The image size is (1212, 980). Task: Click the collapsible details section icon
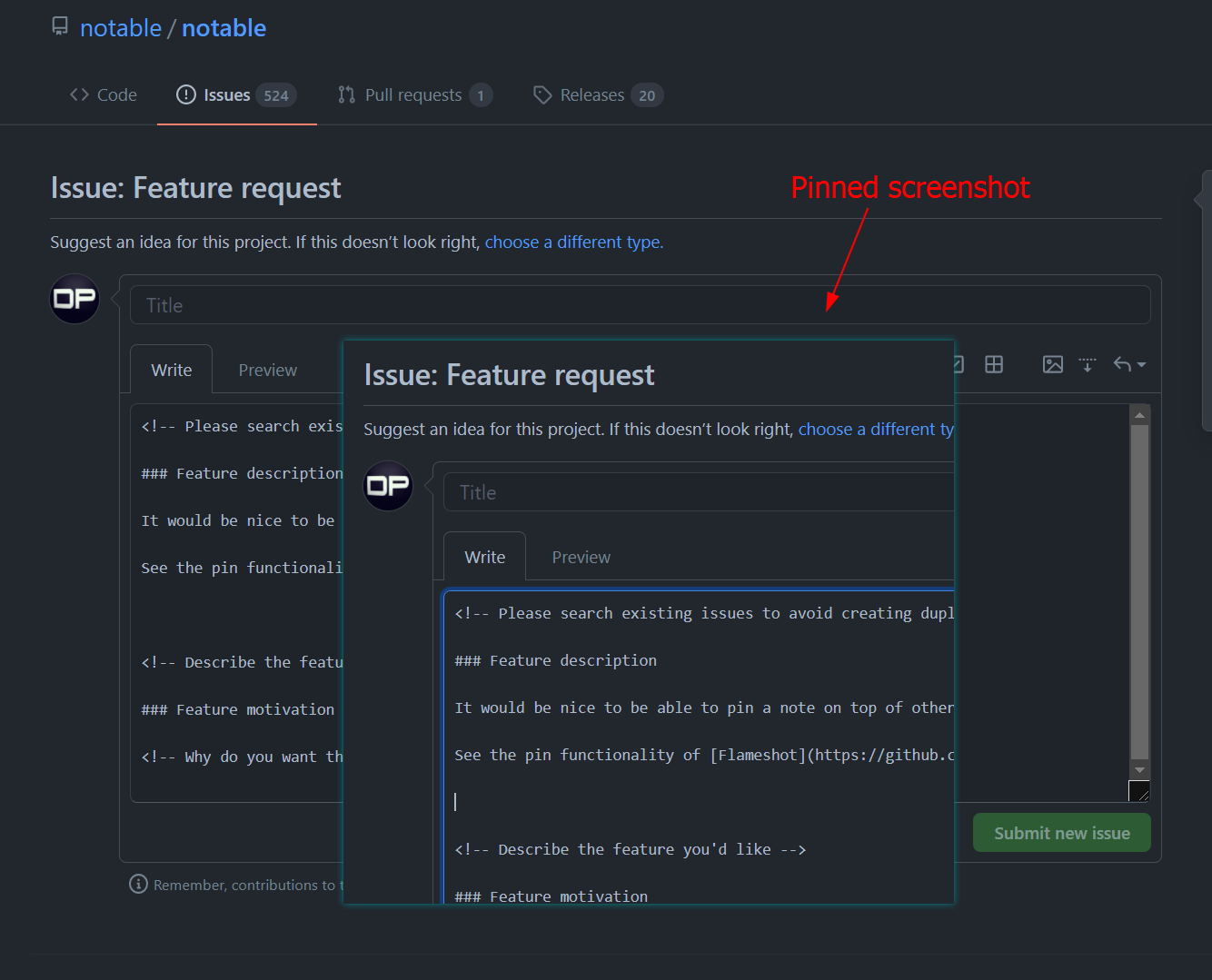click(x=1088, y=364)
